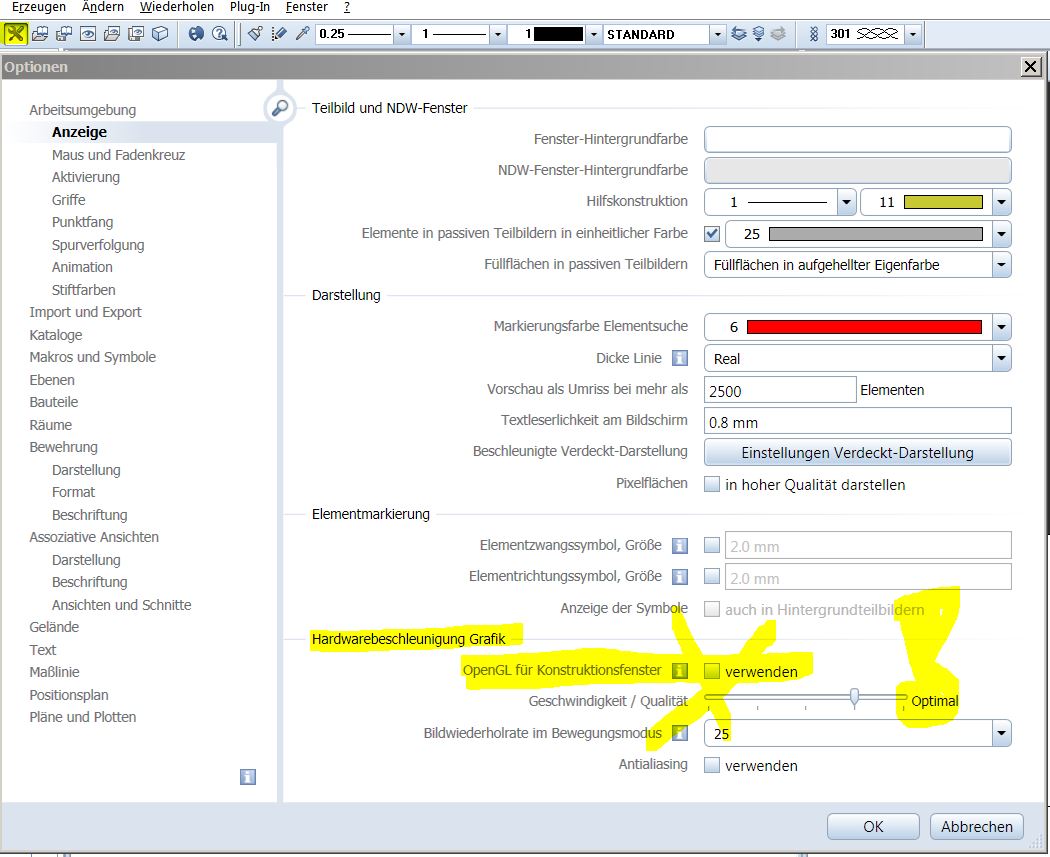The height and width of the screenshot is (857, 1050).
Task: Expand Bildwiederholrate im Bewegungsmodus dropdown
Action: click(1001, 734)
